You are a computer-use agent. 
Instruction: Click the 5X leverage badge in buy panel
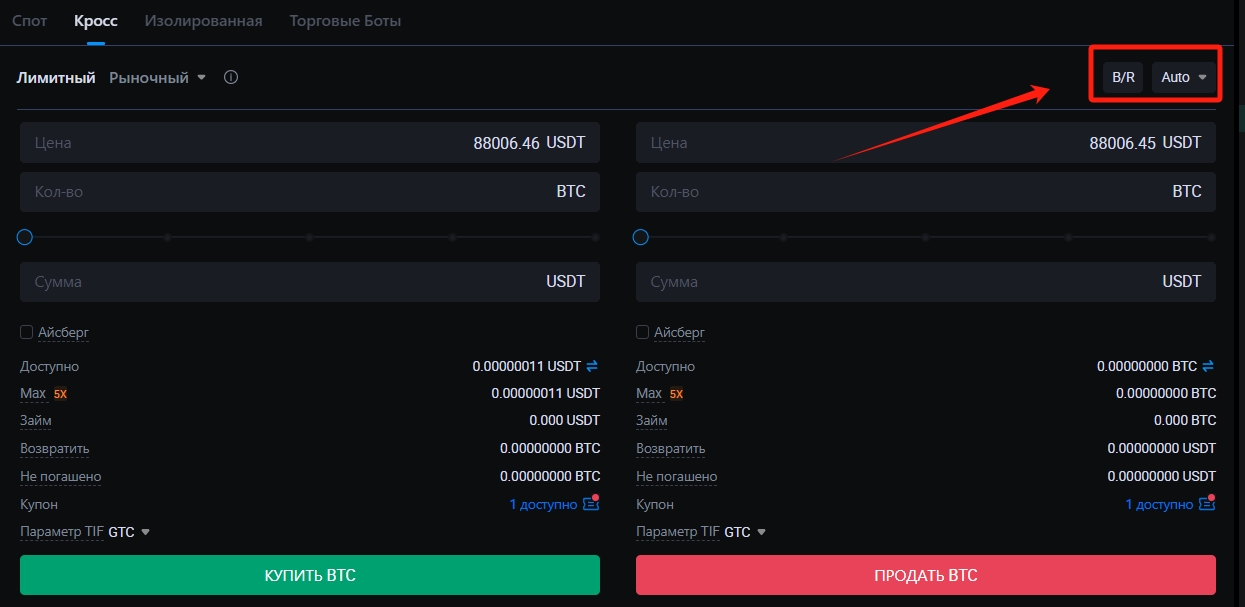pos(61,394)
